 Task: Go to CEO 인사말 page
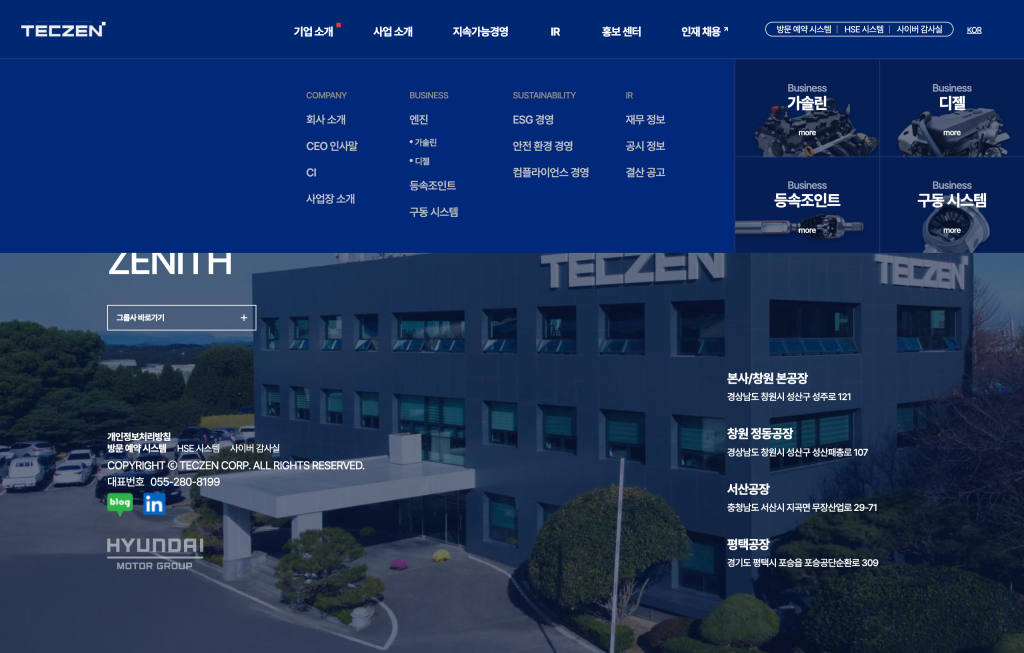331,146
